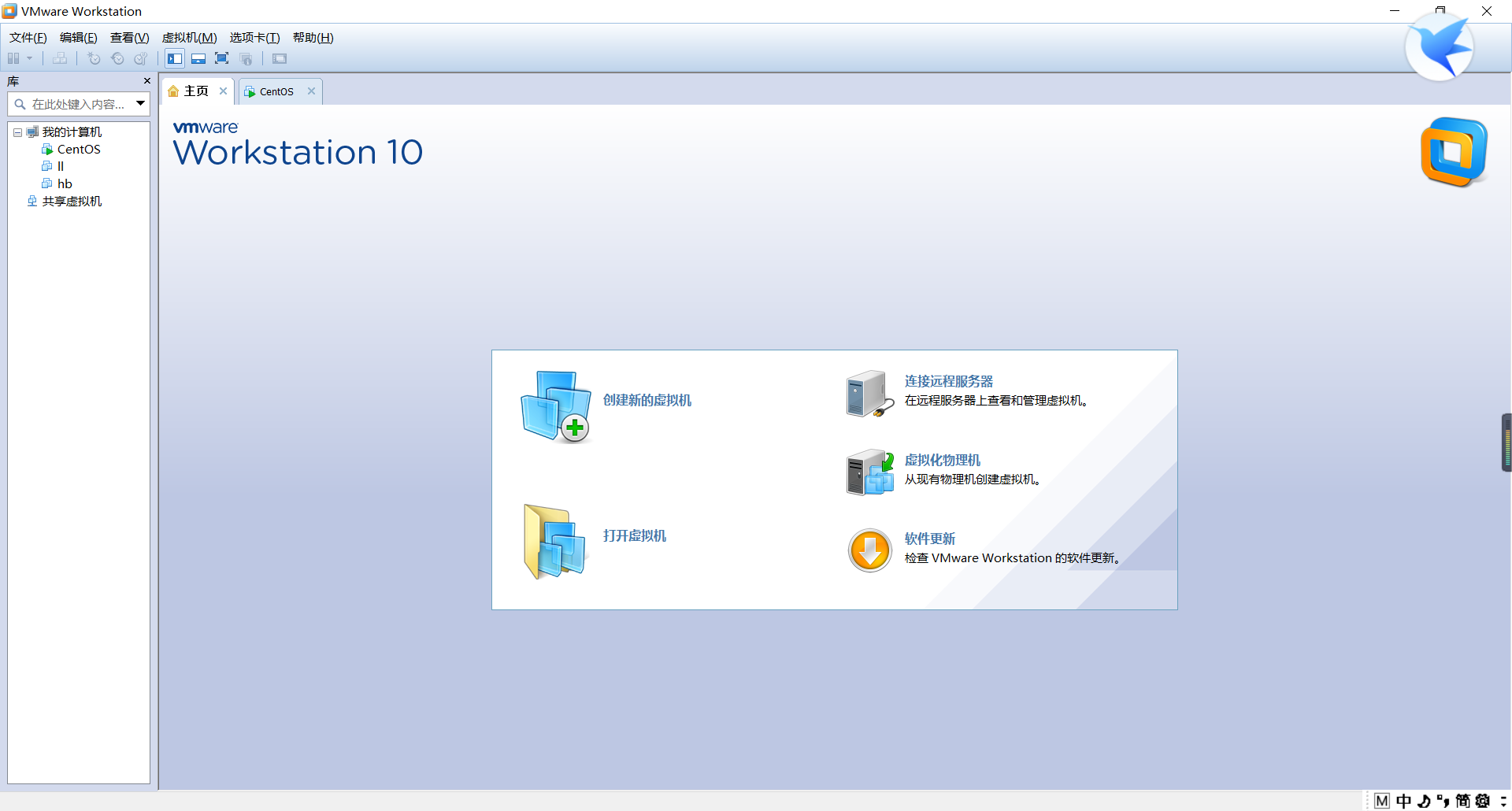1512x811 pixels.
Task: Close the 库 library panel
Action: [x=146, y=81]
